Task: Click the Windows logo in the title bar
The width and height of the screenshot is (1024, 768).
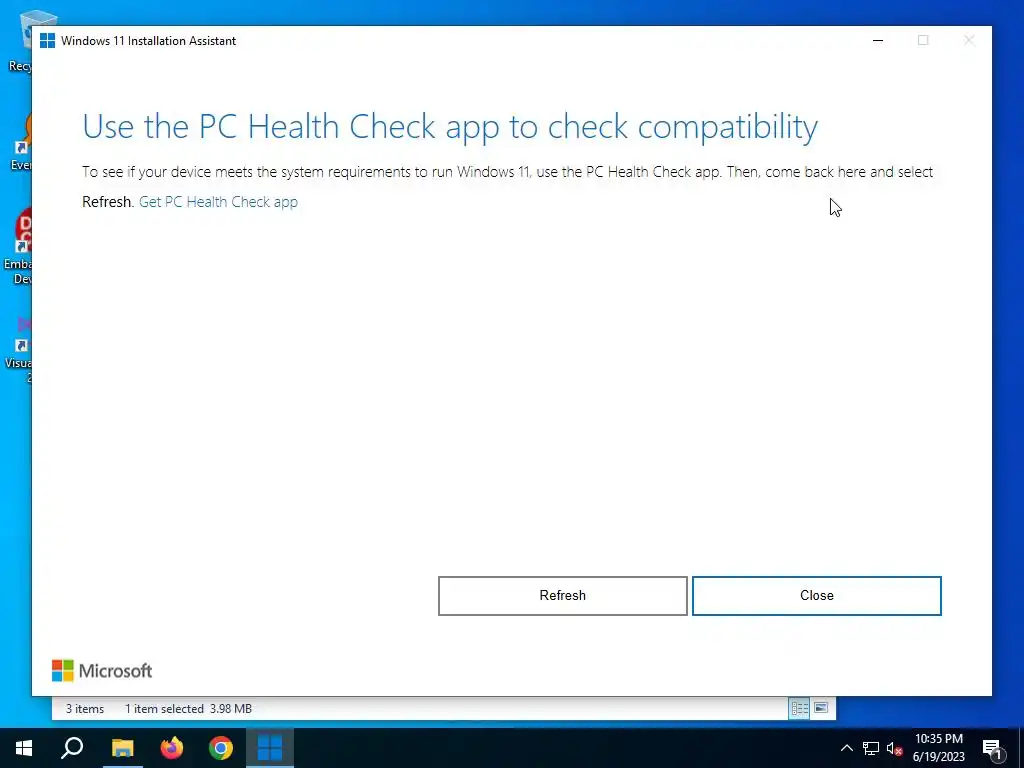Action: click(47, 40)
